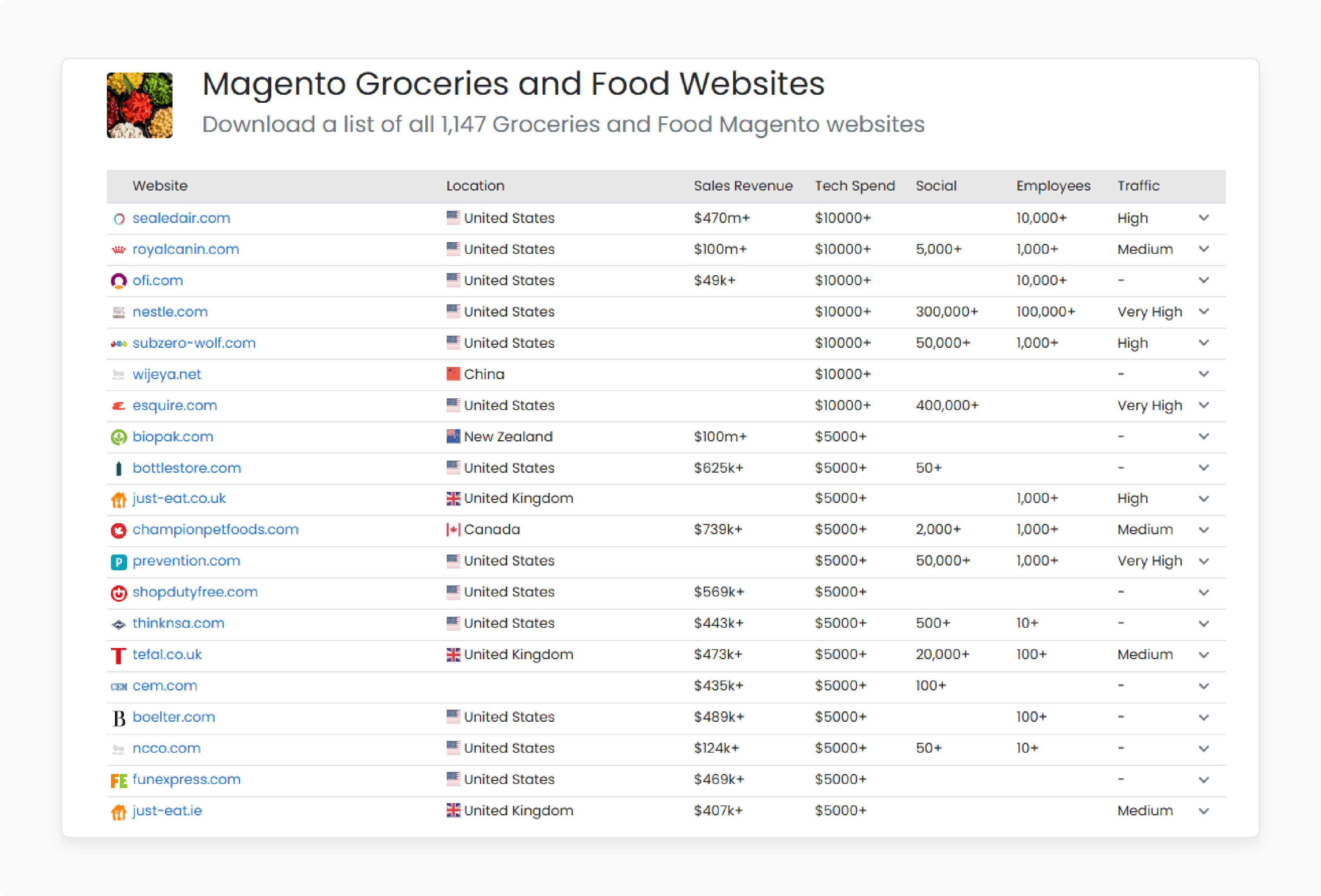This screenshot has width=1321, height=896.
Task: Click the United Kingdom flag in tefal.co.uk row
Action: pos(453,655)
